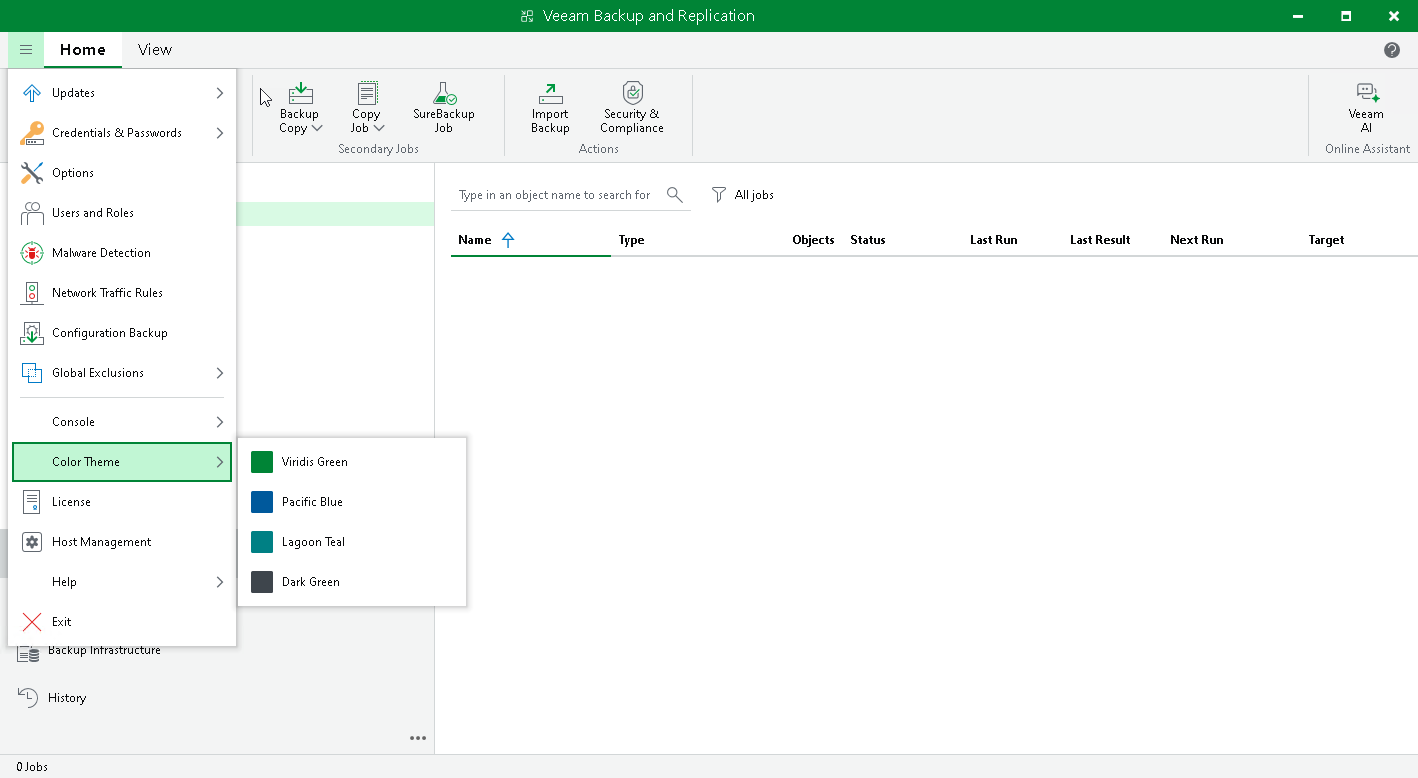Expand the Global Exclusions submenu arrow
Viewport: 1418px width, 778px height.
pos(219,373)
